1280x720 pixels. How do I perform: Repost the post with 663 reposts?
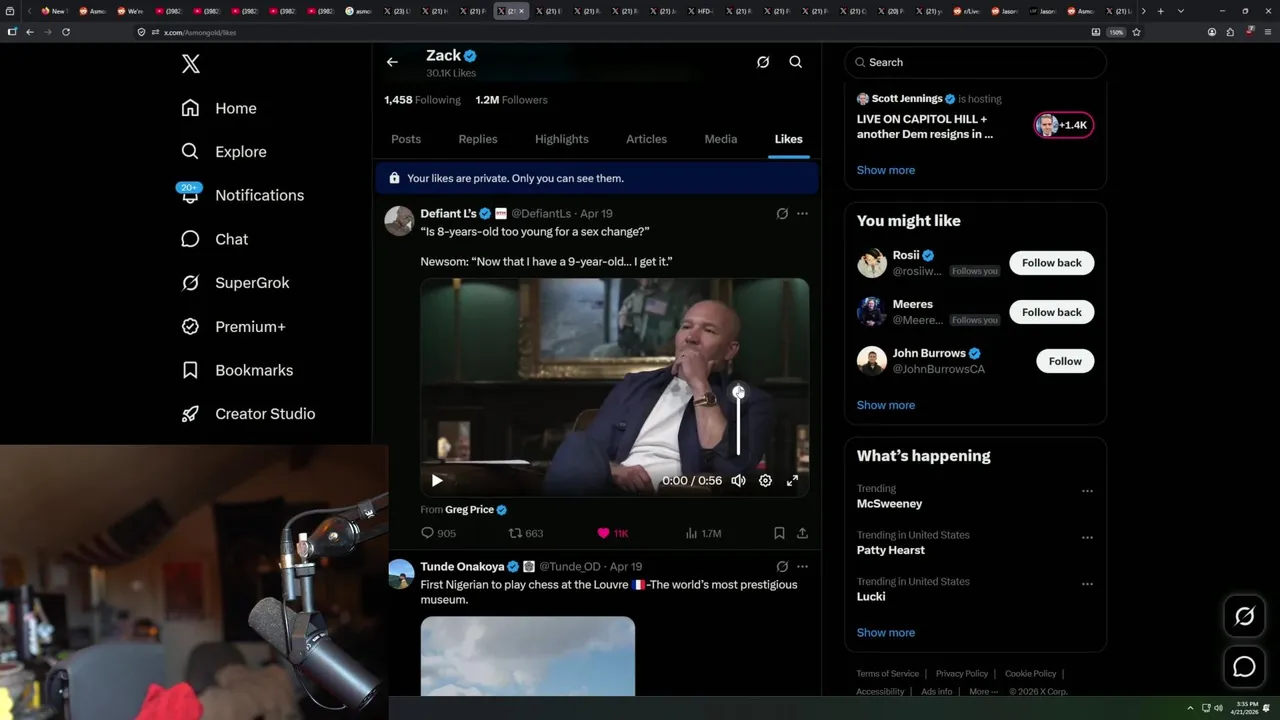click(526, 534)
